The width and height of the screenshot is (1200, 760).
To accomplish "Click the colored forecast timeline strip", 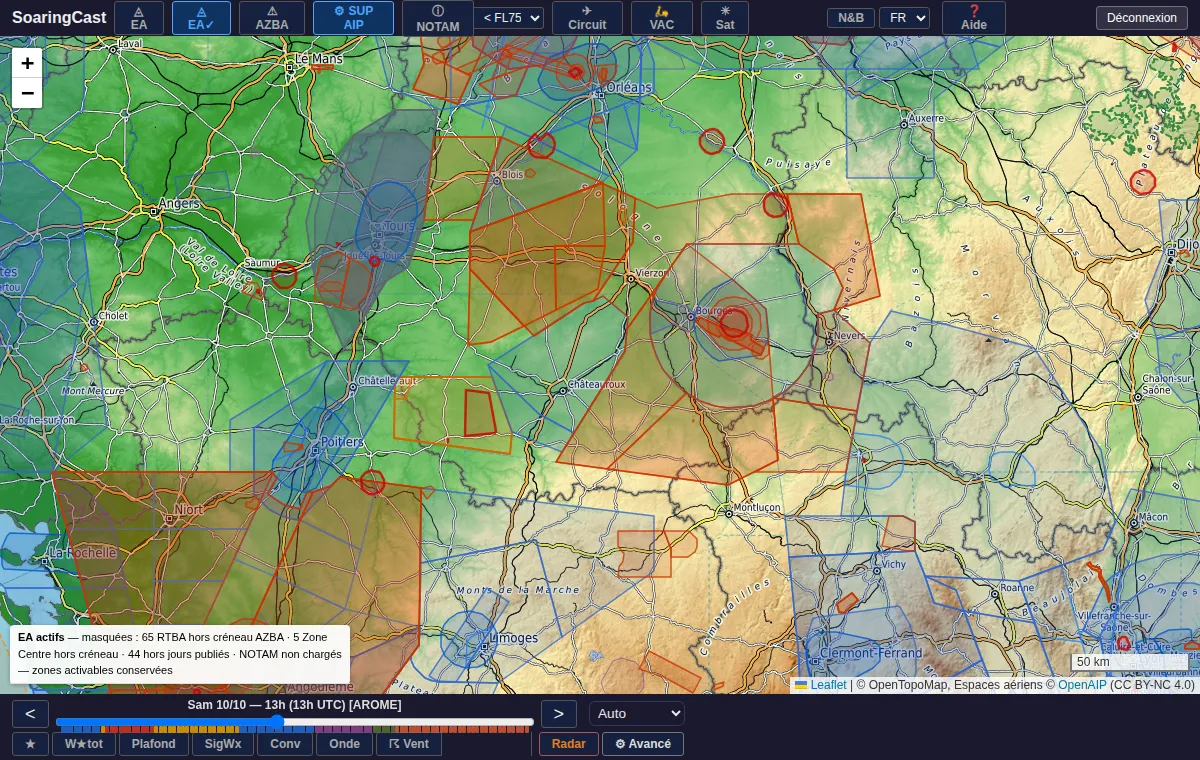I will tap(294, 731).
